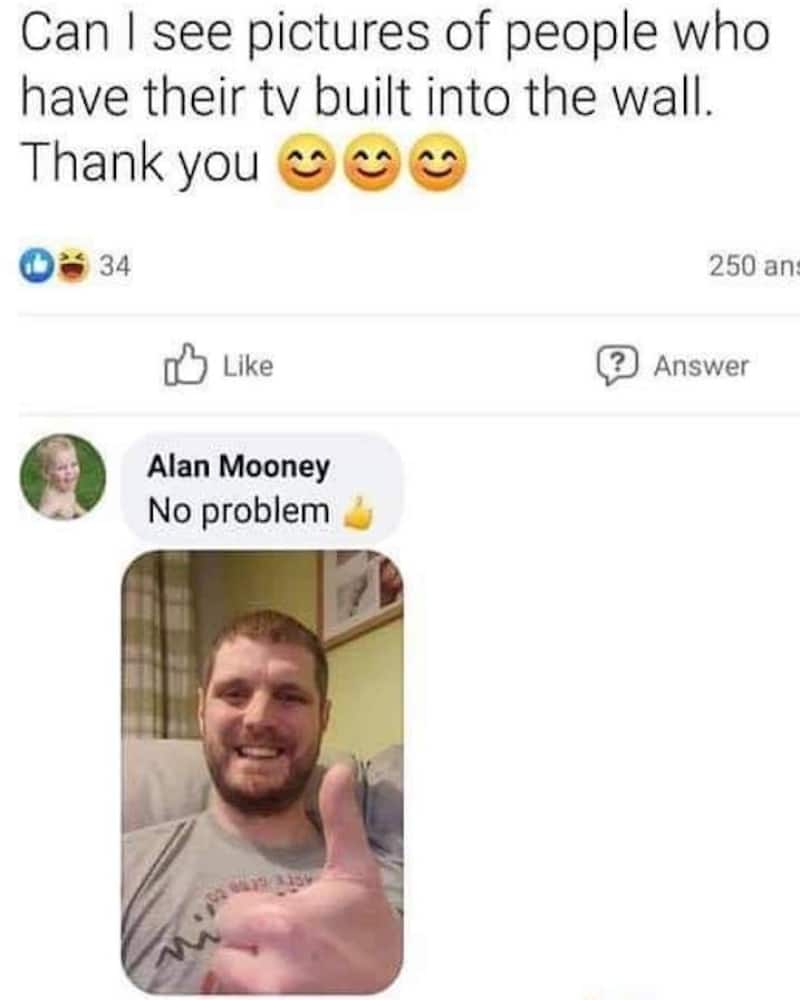Select the laughing haha reaction icon
800x1000 pixels.
click(73, 266)
